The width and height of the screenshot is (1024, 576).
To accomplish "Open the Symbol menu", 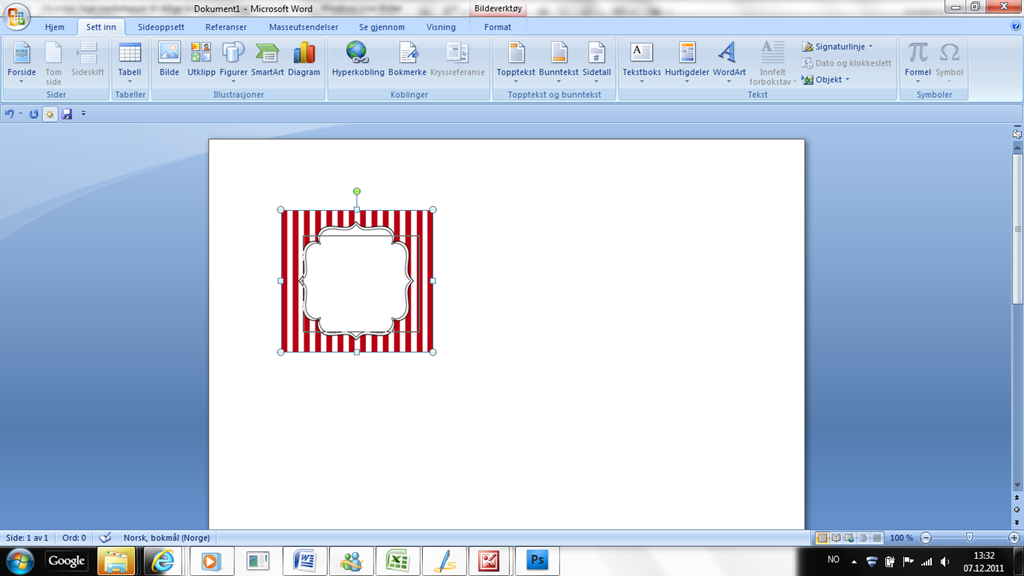I will (x=949, y=62).
